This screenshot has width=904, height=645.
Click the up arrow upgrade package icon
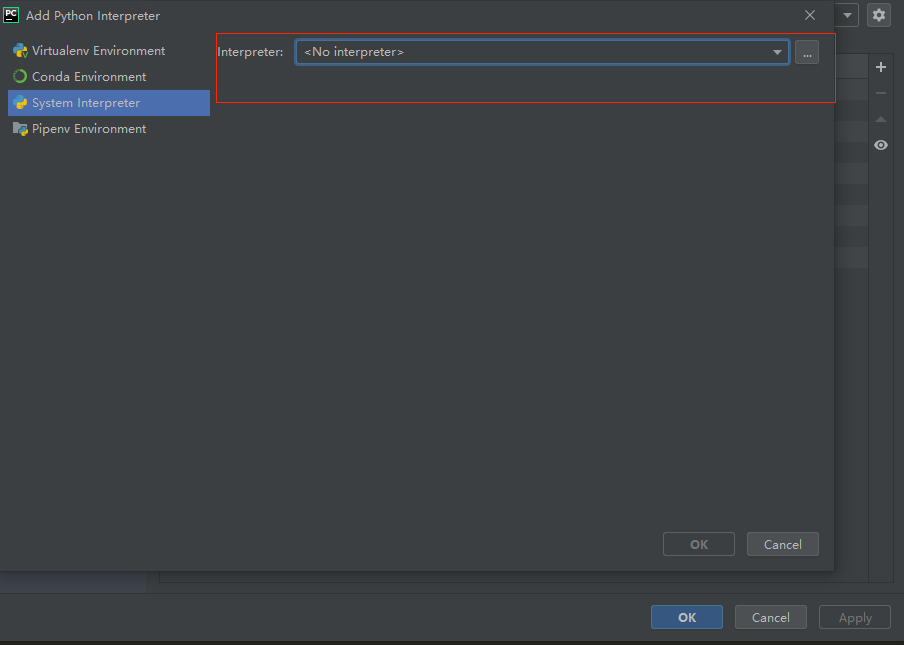click(881, 119)
